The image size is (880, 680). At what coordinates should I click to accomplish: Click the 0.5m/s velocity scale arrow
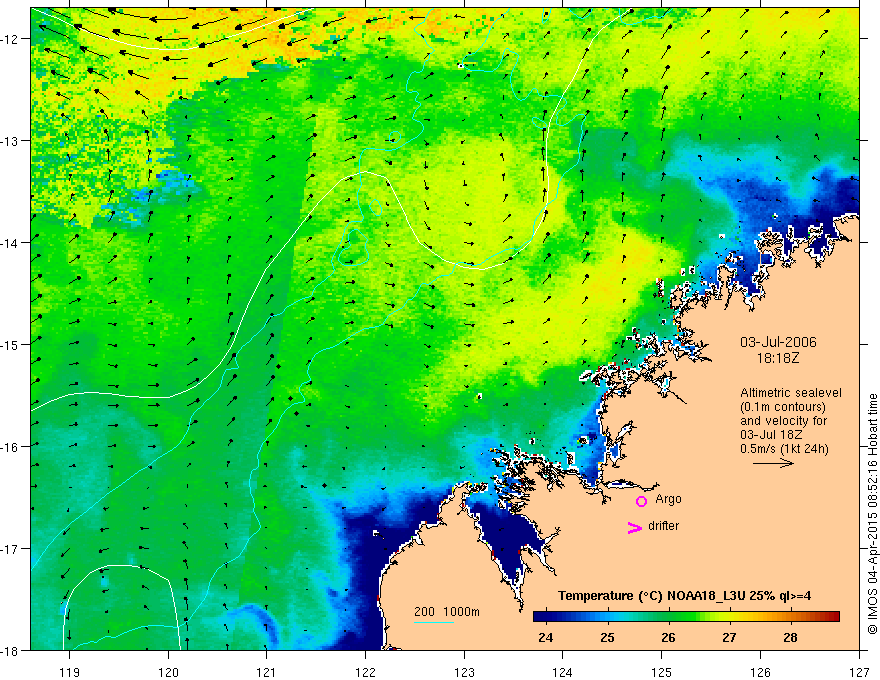(773, 463)
